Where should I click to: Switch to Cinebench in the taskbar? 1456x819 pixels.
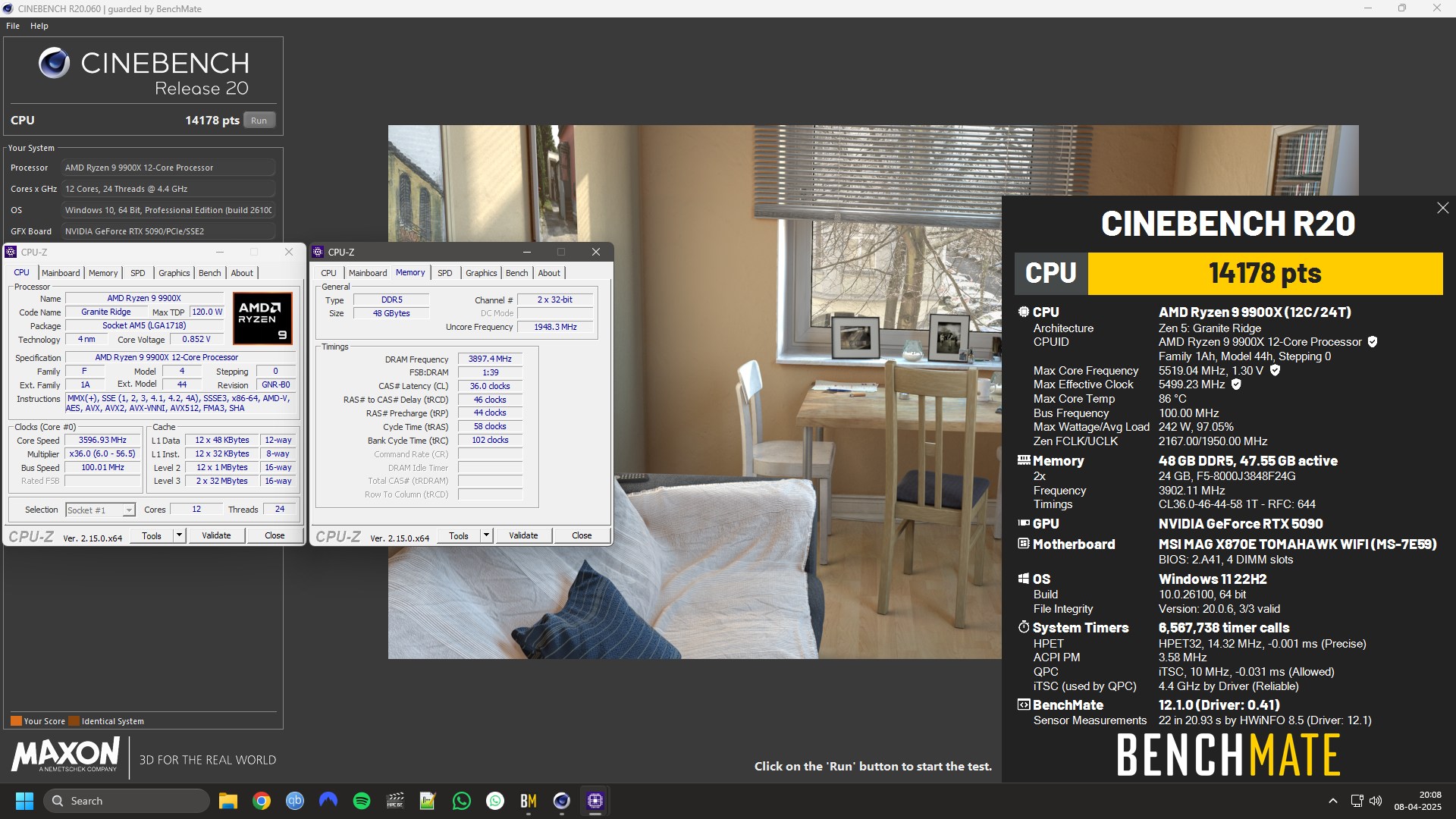562,801
